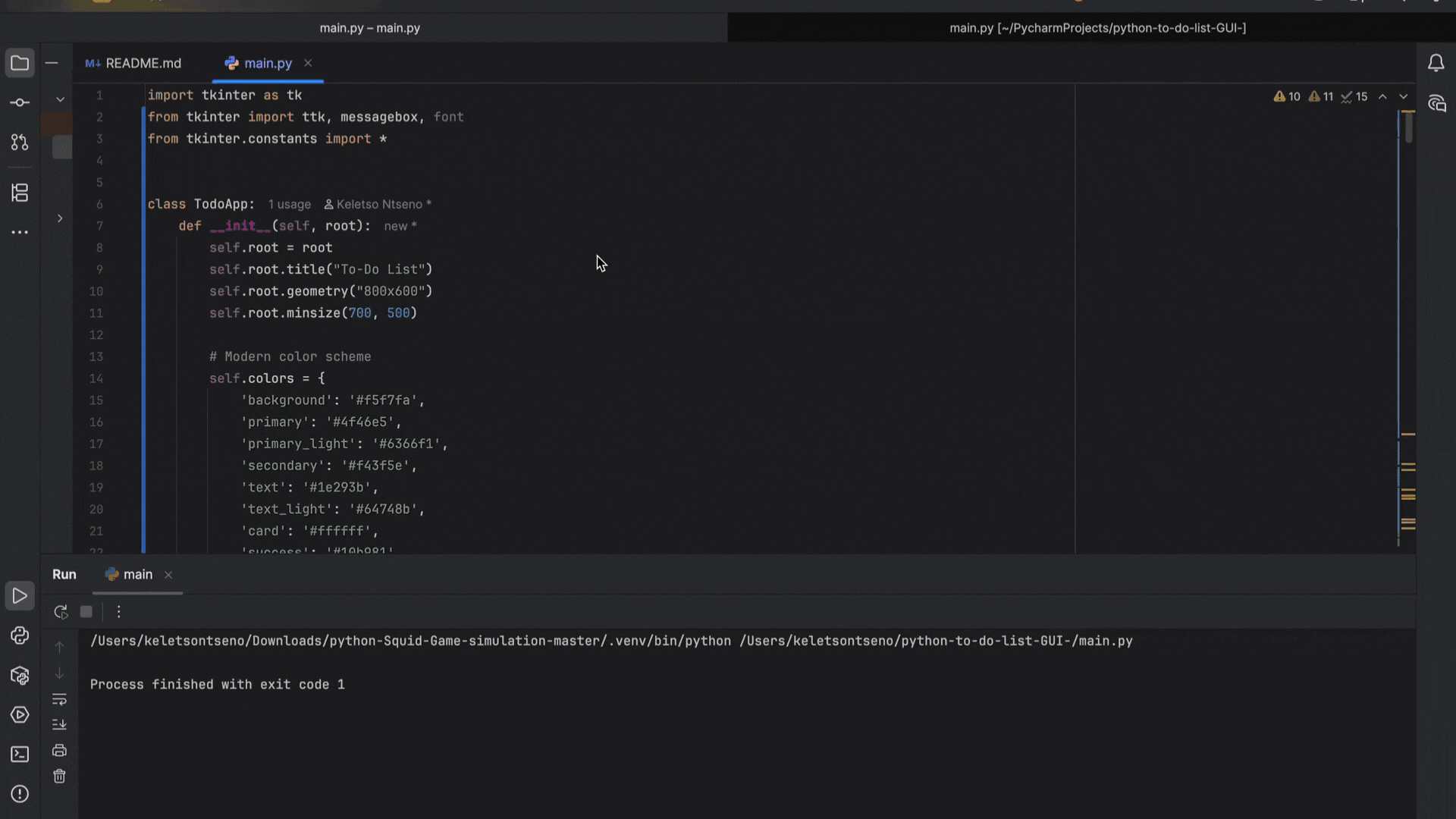
Task: Click the new * hint on __init__
Action: click(400, 227)
